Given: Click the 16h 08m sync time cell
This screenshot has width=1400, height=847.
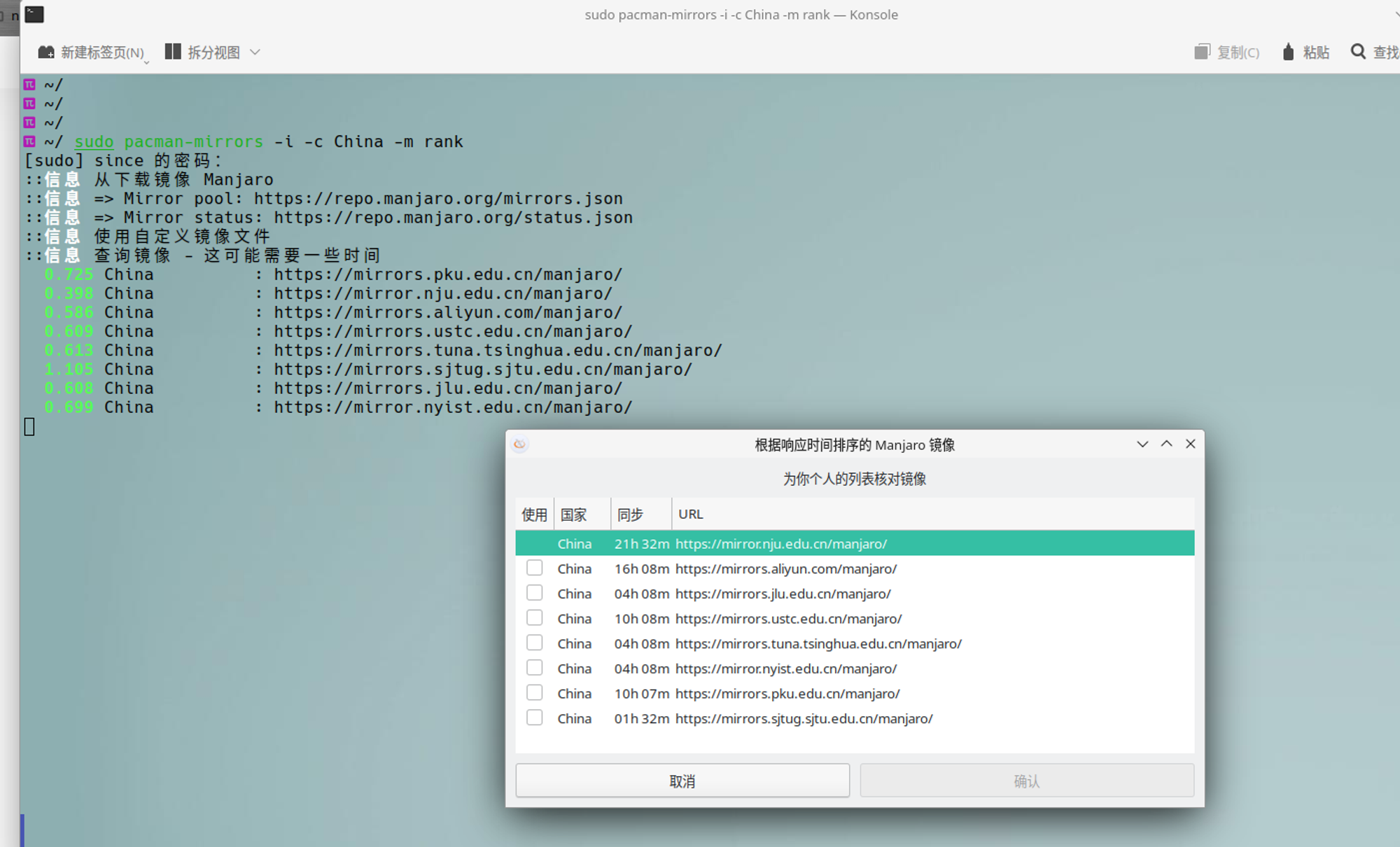Looking at the screenshot, I should [x=642, y=569].
